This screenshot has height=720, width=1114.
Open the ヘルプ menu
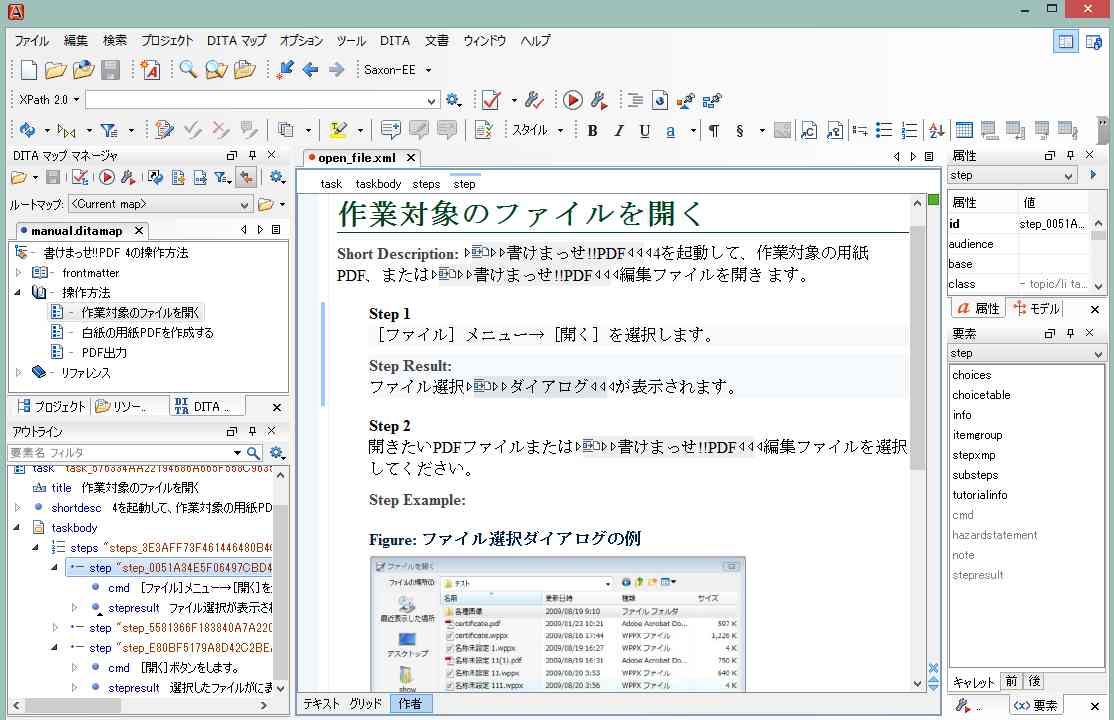(535, 41)
